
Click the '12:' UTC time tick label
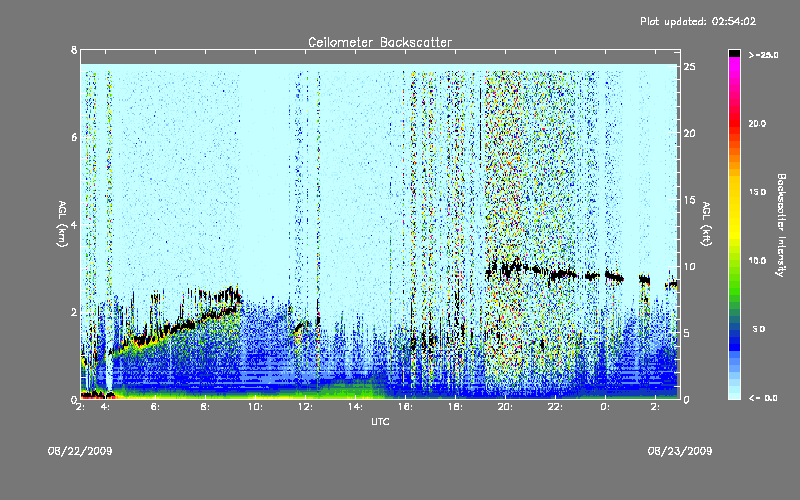[305, 407]
